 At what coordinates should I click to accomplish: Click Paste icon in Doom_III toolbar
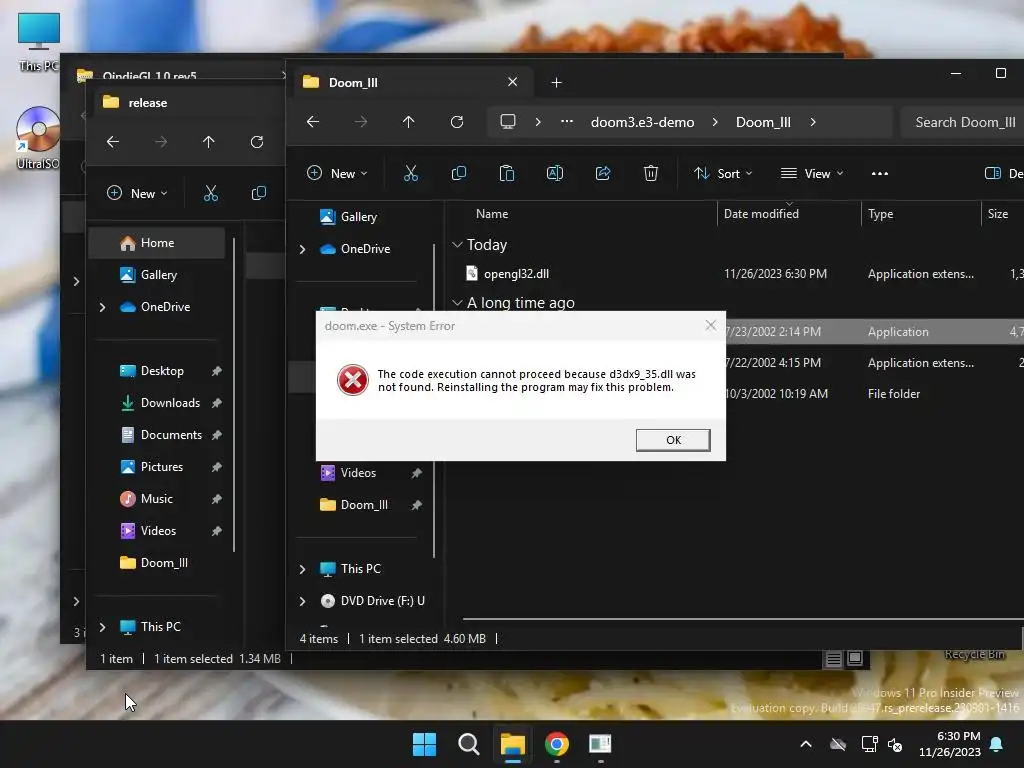pyautogui.click(x=507, y=173)
